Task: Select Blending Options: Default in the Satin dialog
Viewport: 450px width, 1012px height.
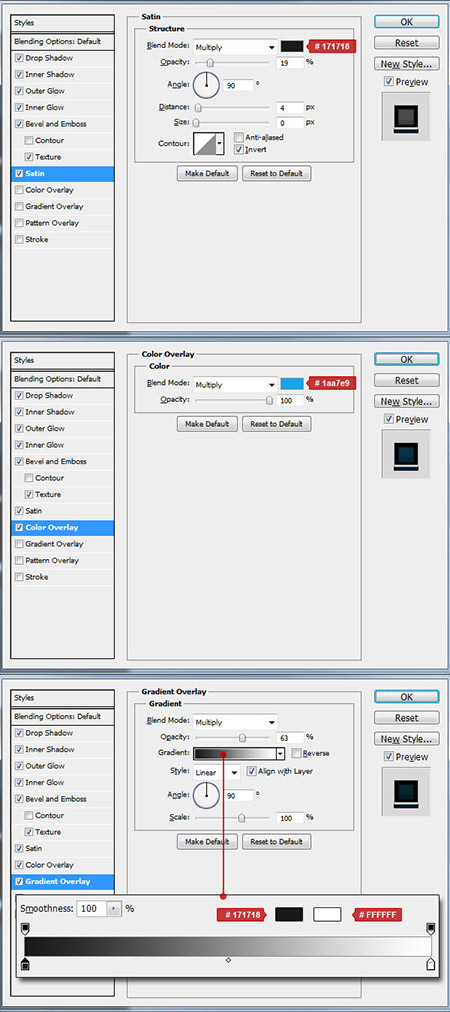Action: [x=63, y=41]
